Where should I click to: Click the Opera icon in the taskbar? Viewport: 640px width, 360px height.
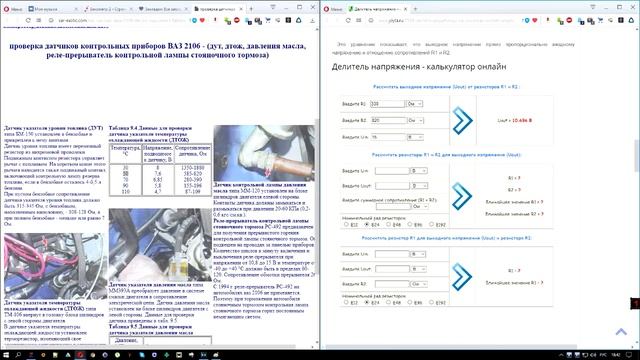pyautogui.click(x=80, y=355)
